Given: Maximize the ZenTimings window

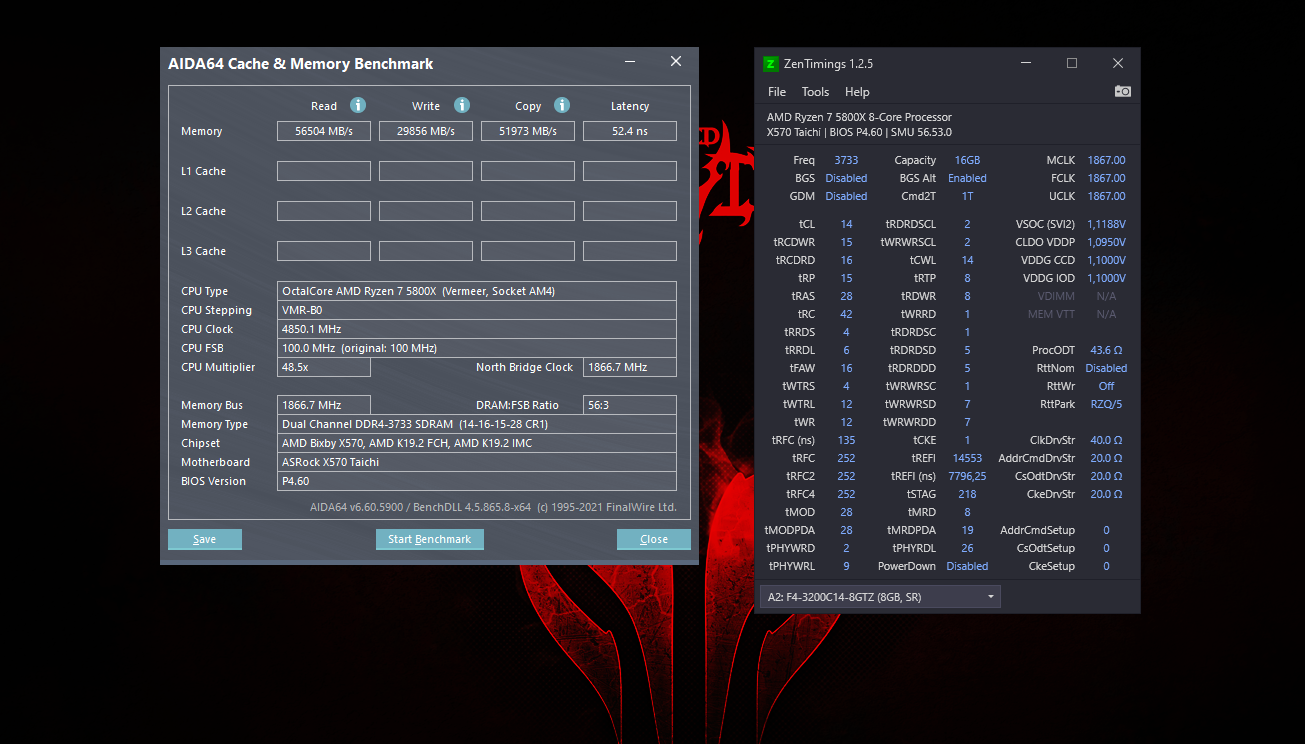Looking at the screenshot, I should tap(1072, 63).
